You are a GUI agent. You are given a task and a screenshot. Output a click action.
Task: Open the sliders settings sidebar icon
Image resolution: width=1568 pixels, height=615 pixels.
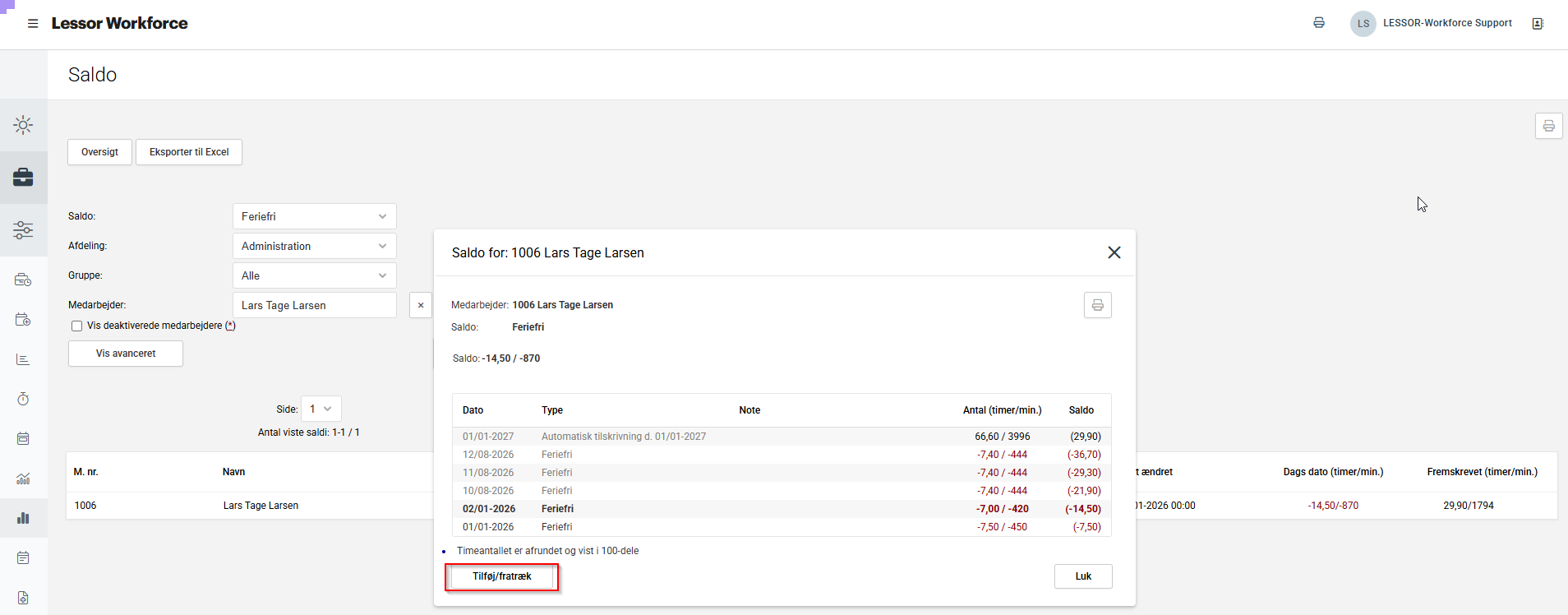[x=23, y=230]
